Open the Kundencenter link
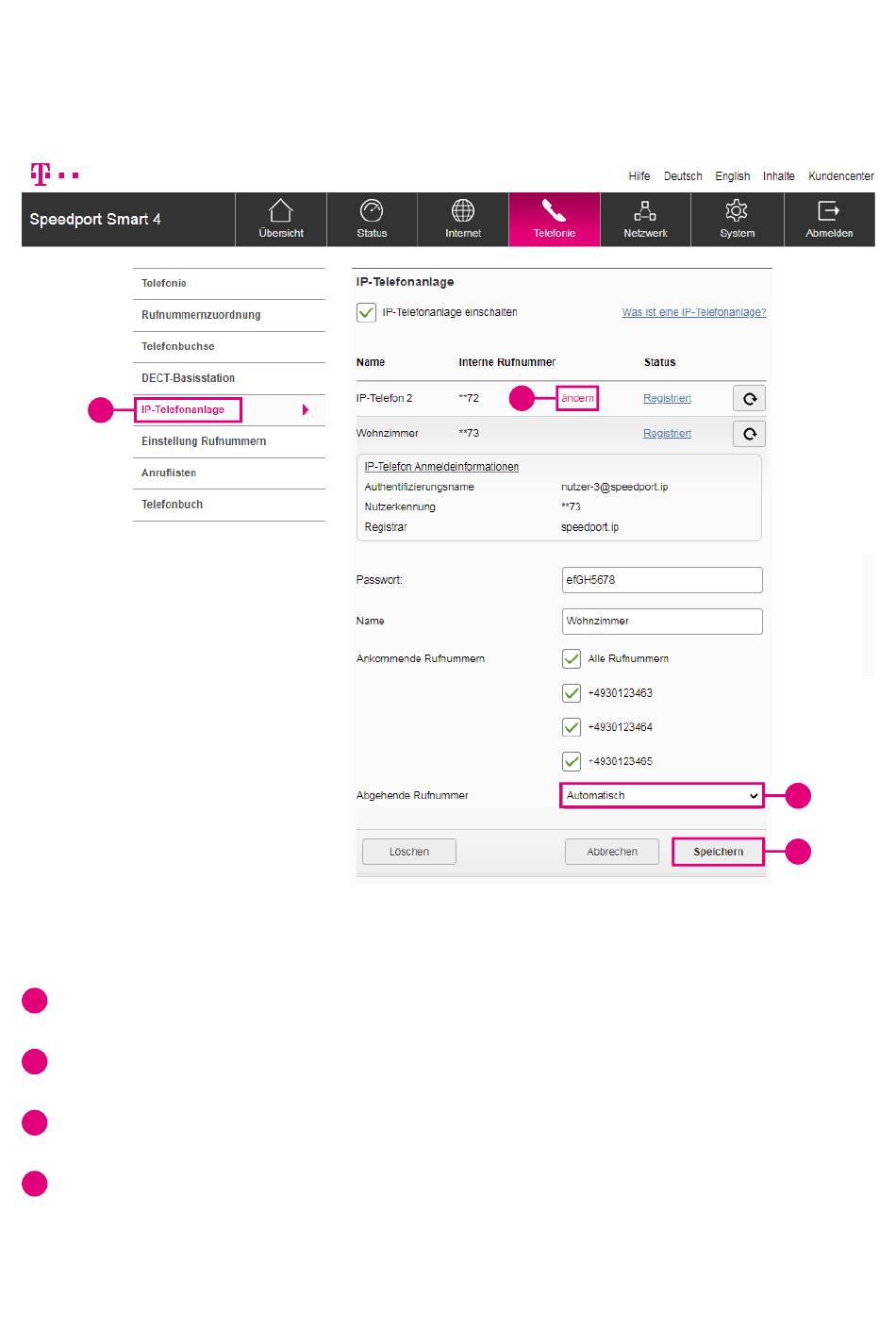 pos(841,176)
